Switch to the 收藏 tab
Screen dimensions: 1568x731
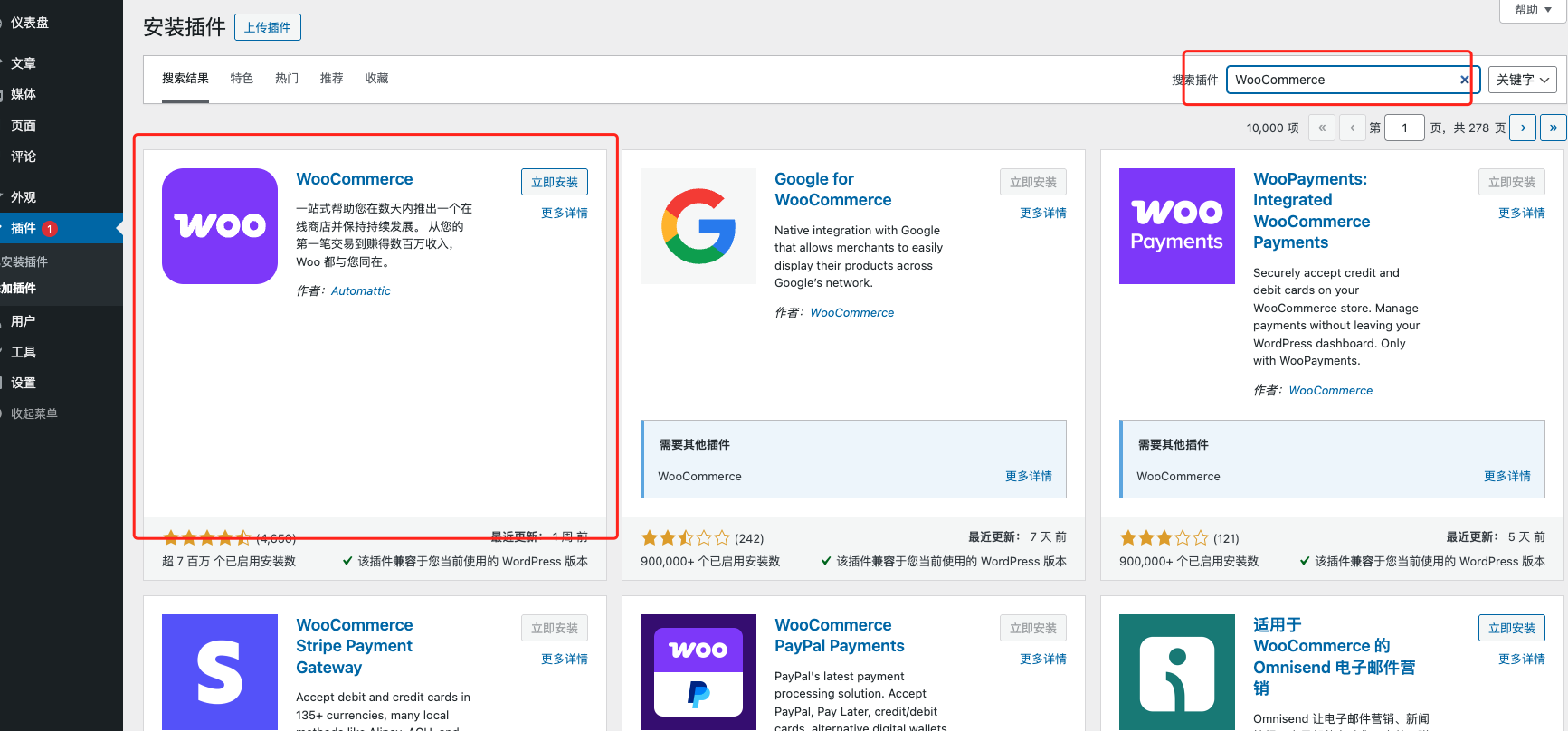(376, 79)
